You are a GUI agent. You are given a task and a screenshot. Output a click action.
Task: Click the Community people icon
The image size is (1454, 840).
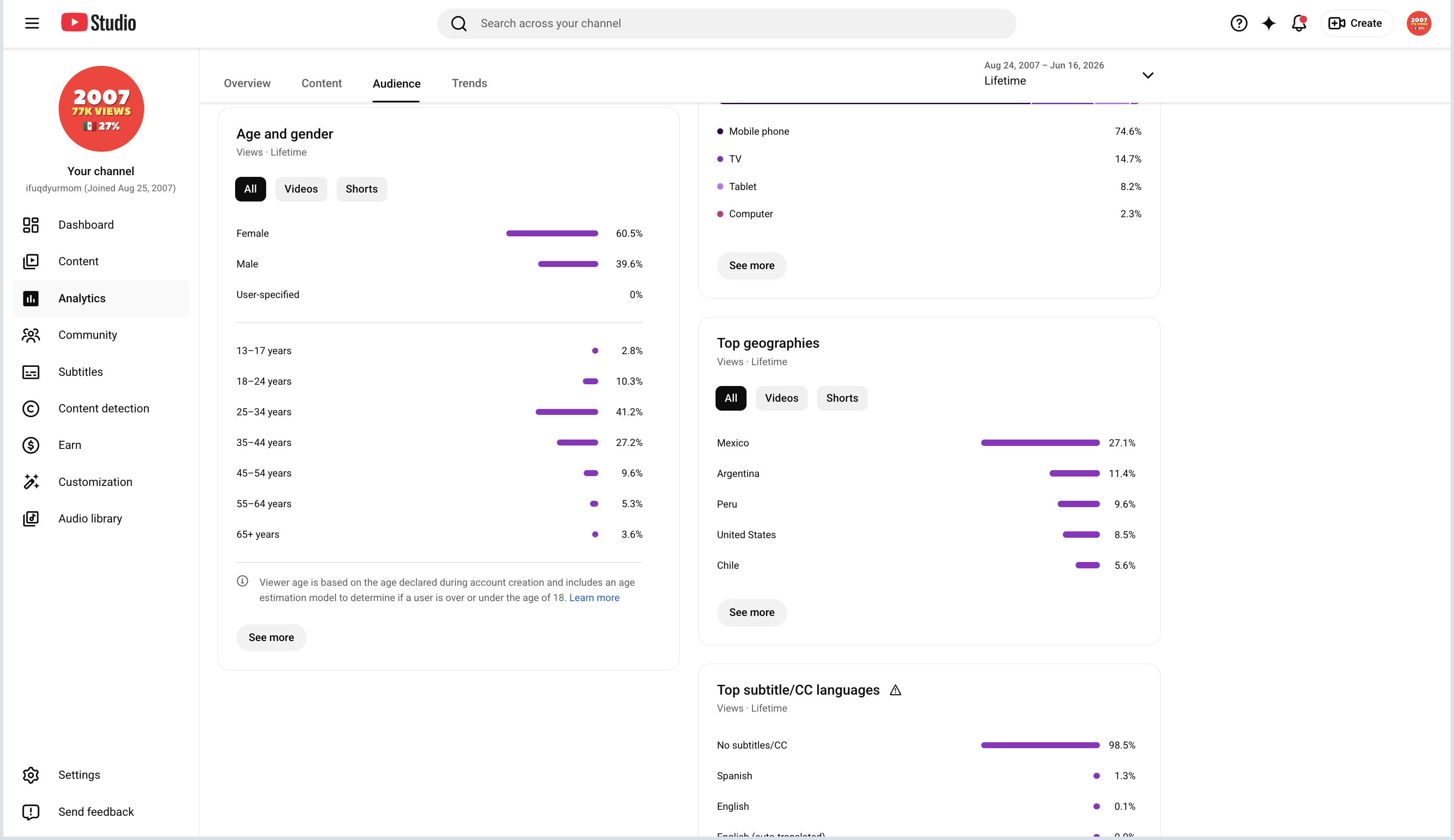click(x=31, y=335)
